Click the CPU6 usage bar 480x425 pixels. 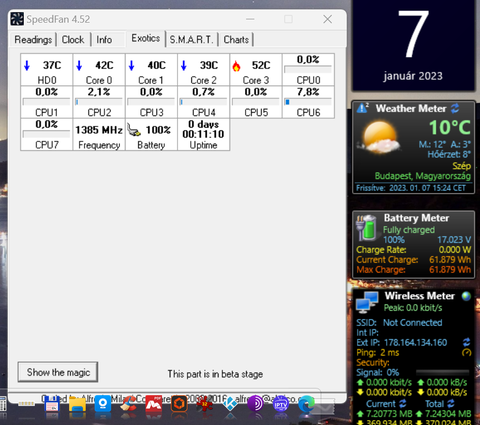click(x=308, y=102)
